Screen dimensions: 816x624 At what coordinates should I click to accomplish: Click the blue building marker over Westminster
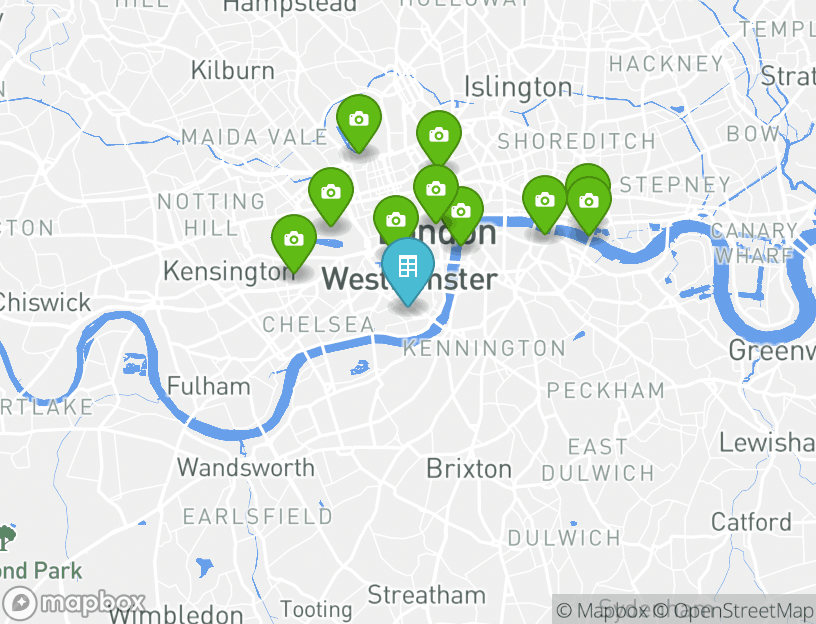coord(408,270)
